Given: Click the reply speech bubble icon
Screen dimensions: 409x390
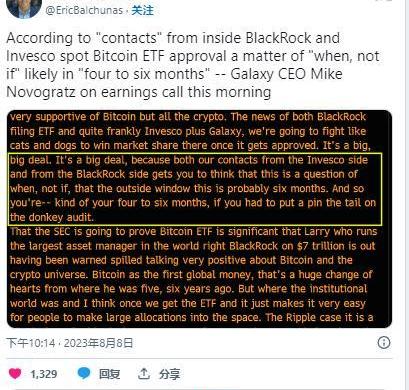Looking at the screenshot, I should [x=84, y=373].
